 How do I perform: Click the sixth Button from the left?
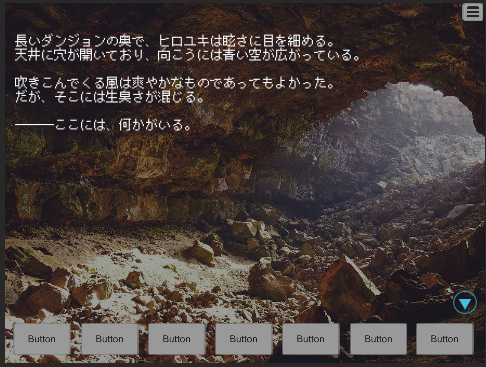[378, 339]
